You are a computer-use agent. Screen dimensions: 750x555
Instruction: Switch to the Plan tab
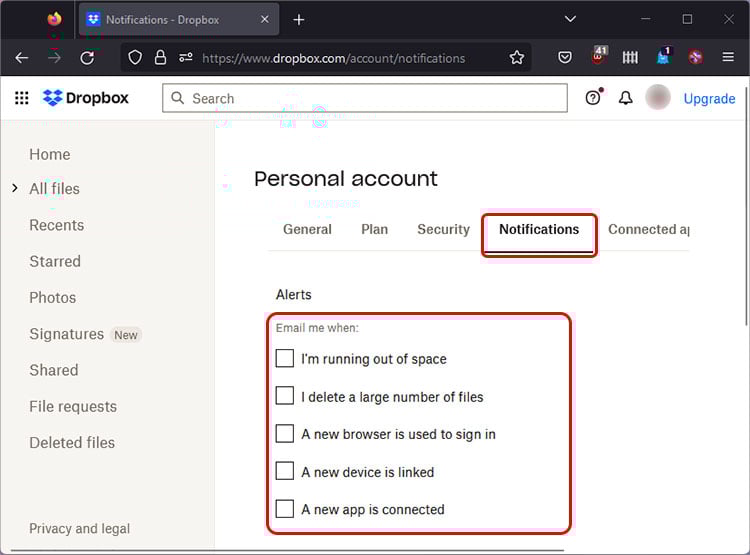pyautogui.click(x=375, y=229)
